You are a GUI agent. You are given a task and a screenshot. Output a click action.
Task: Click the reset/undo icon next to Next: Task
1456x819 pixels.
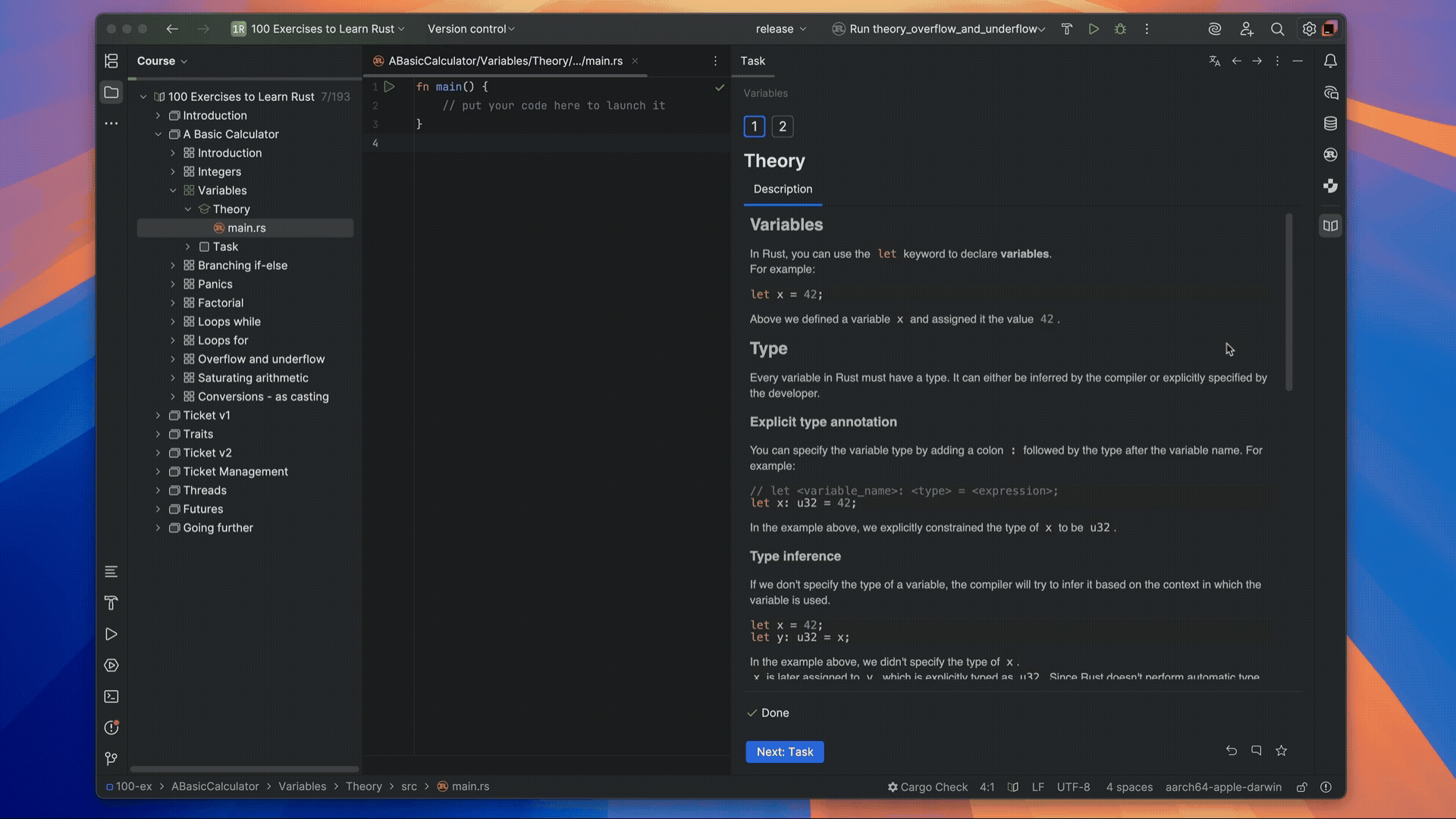(1232, 751)
